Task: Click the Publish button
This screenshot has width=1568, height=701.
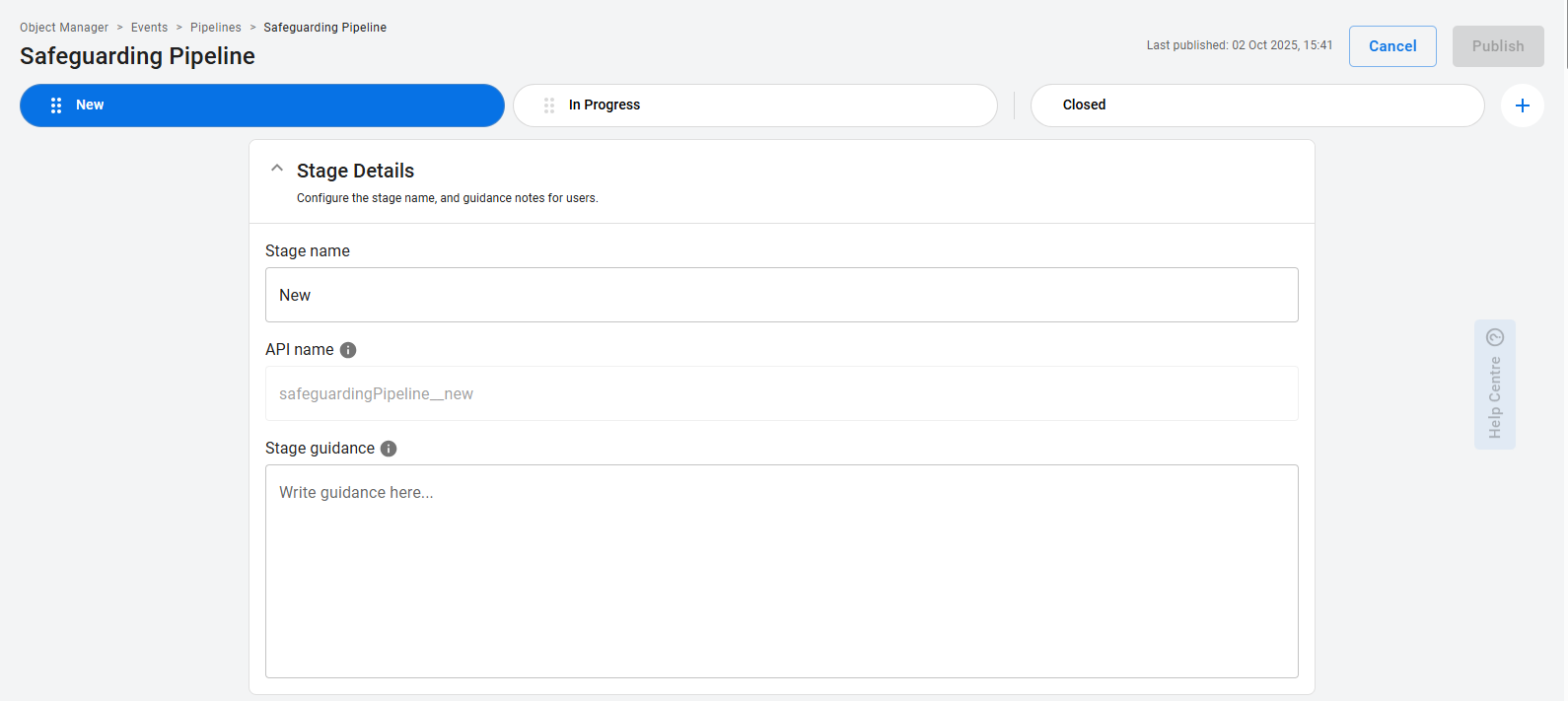Action: pyautogui.click(x=1497, y=46)
